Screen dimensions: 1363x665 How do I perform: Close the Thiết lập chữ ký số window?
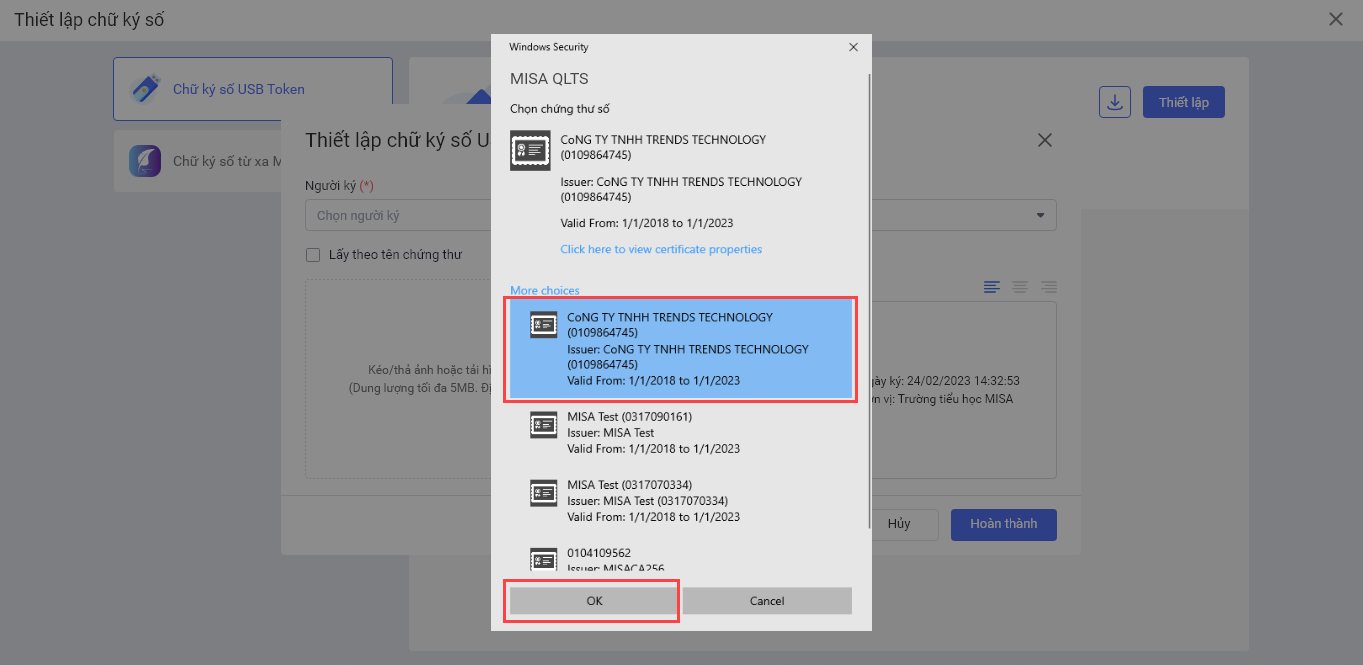[x=1335, y=19]
